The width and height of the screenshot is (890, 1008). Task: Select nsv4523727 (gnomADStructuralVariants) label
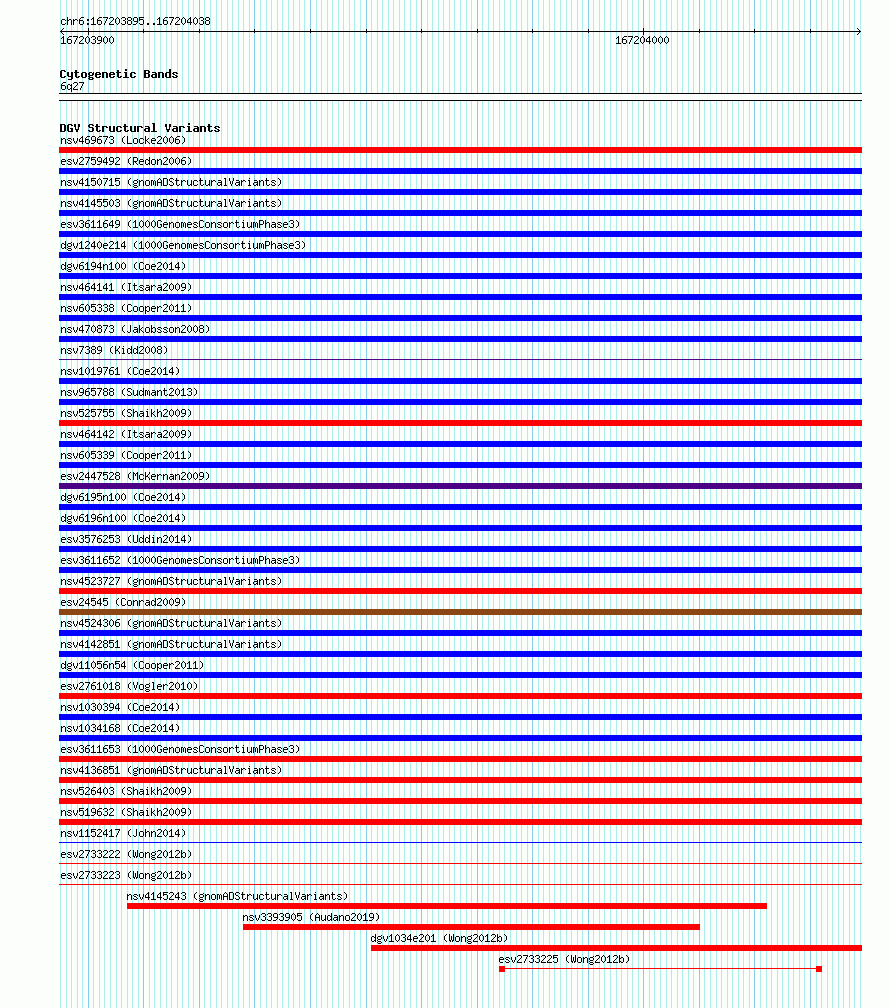171,581
